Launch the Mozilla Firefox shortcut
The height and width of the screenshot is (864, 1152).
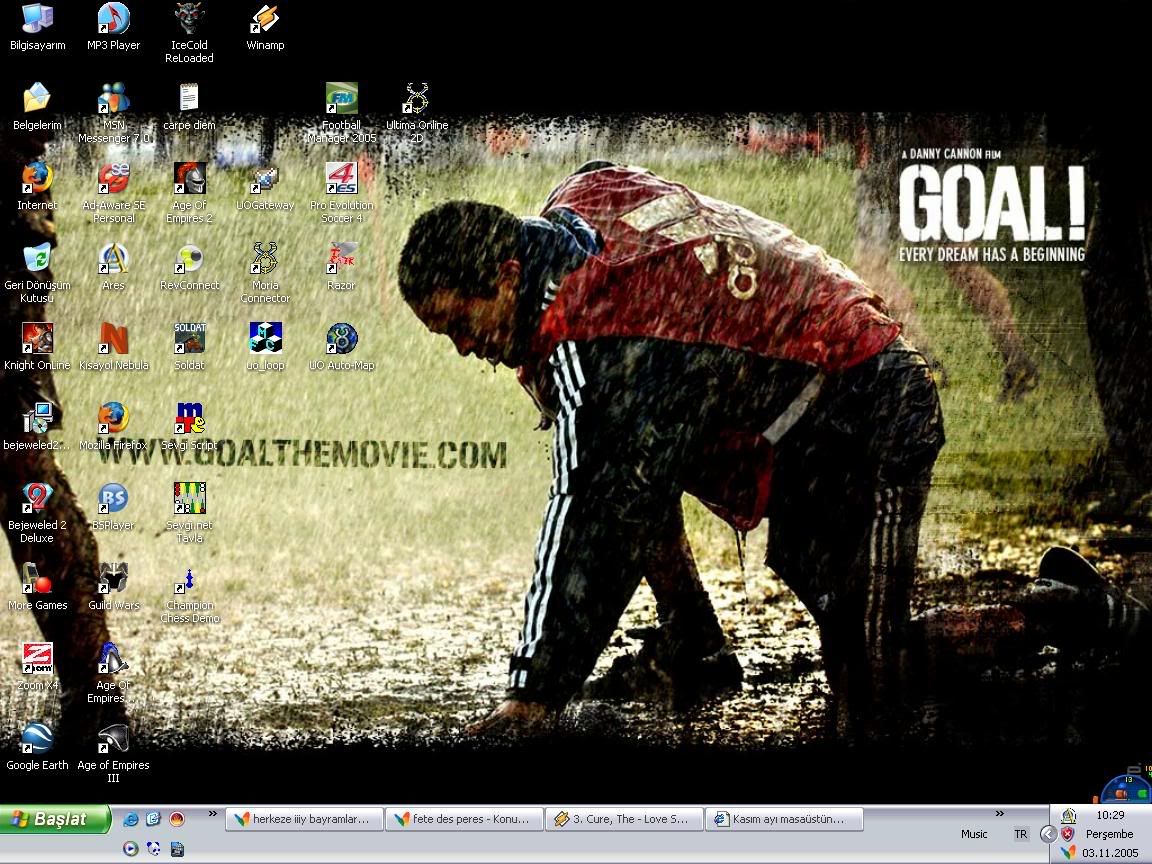click(x=113, y=428)
